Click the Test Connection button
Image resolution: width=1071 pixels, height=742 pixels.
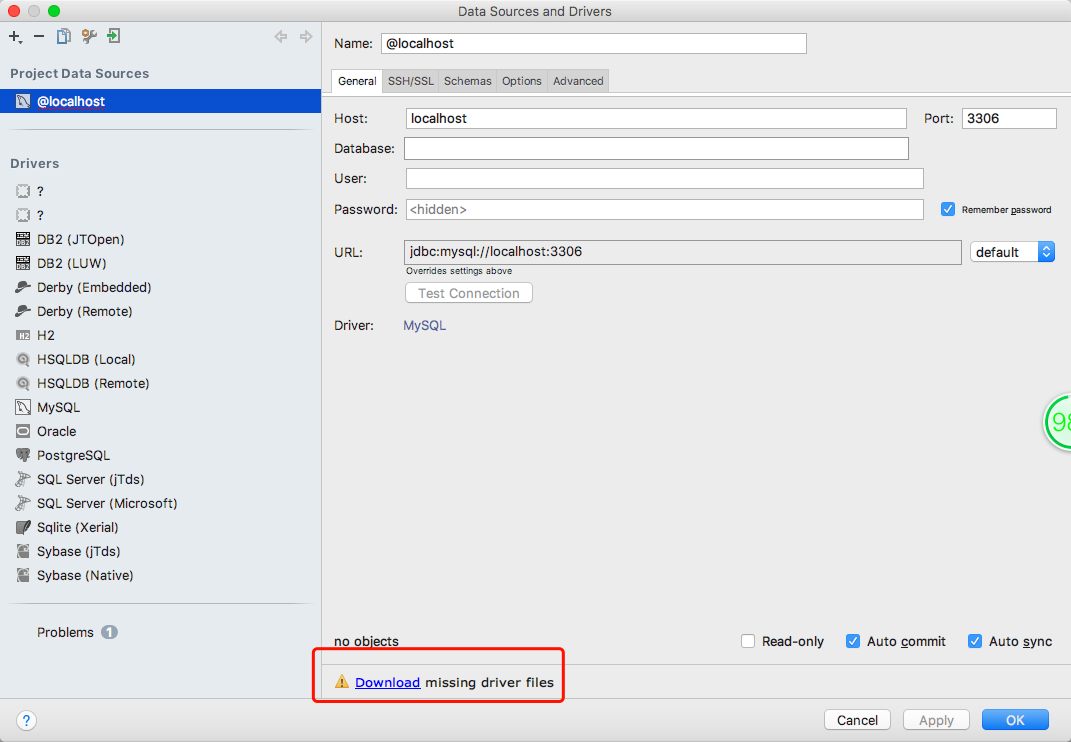pos(469,293)
